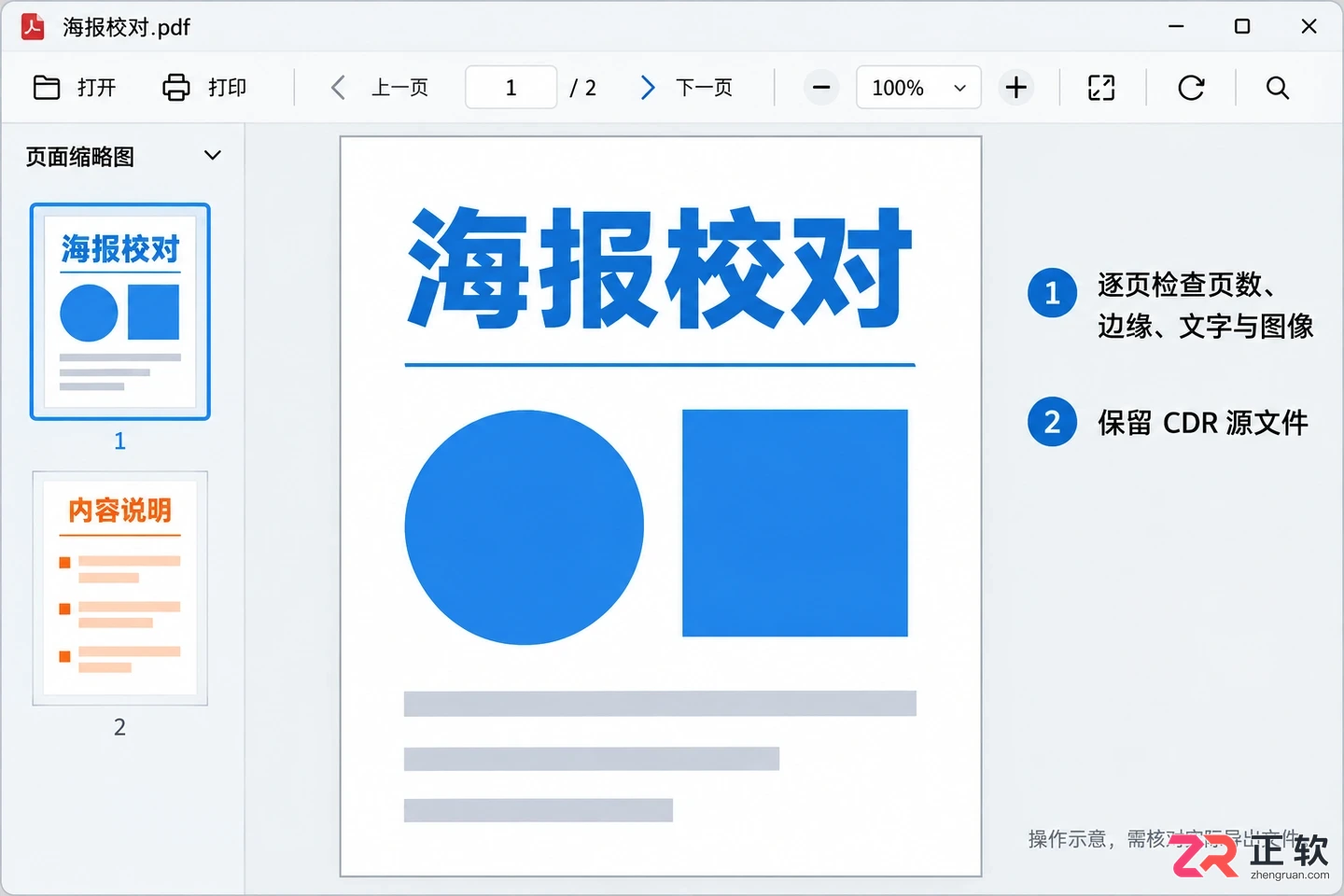Click the total pages '/ 2' text
This screenshot has height=896, width=1344.
tap(583, 88)
